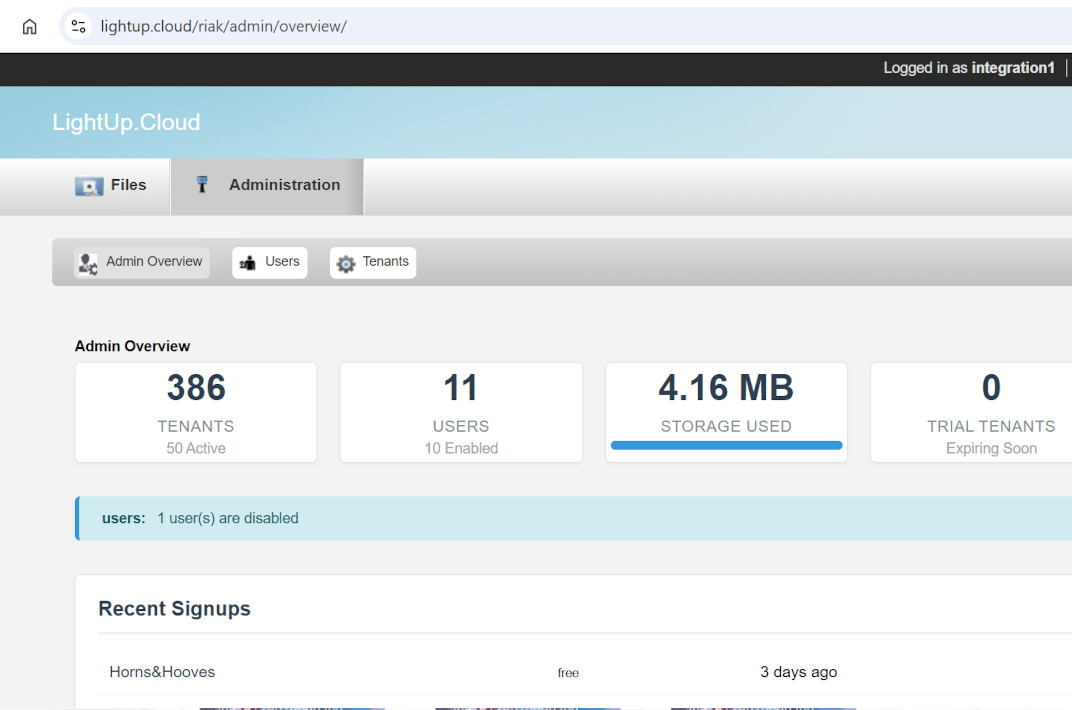Click the TENANTS card label
The width and height of the screenshot is (1072, 710).
click(x=196, y=426)
